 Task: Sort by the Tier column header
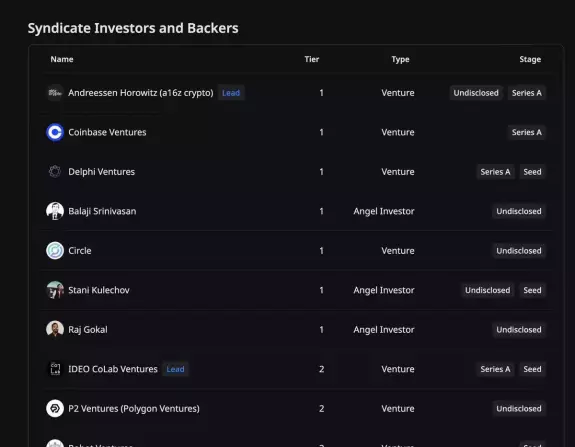tap(312, 59)
